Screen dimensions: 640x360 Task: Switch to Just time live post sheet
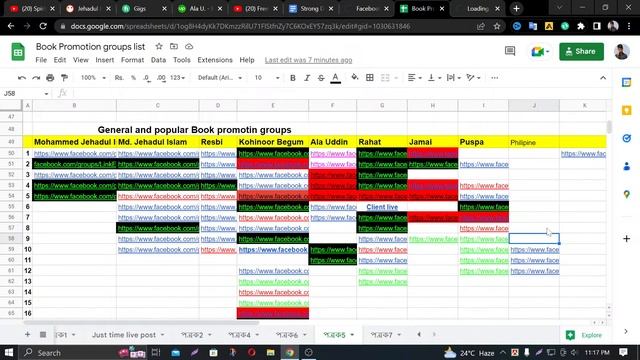point(124,335)
